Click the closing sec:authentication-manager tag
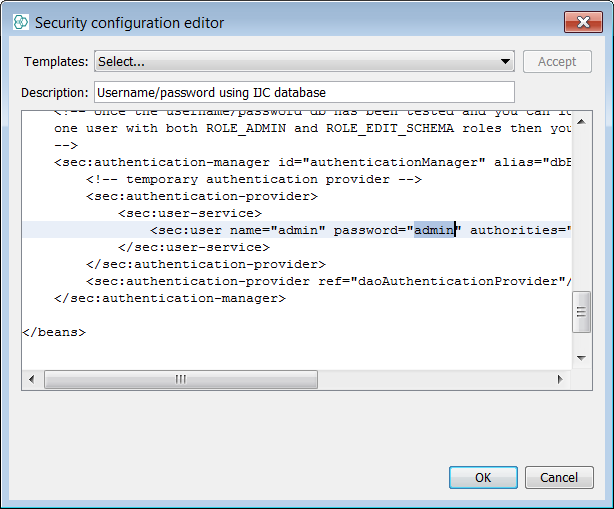The image size is (614, 509). (170, 298)
